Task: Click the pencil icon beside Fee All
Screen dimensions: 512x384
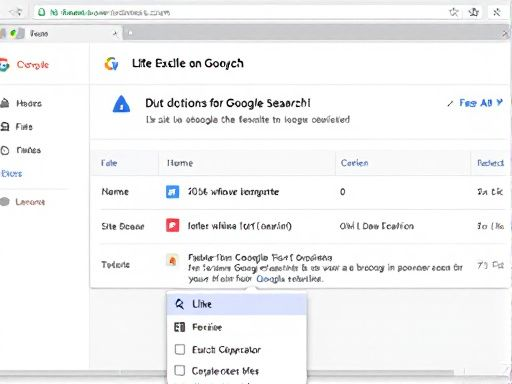Action: click(450, 104)
